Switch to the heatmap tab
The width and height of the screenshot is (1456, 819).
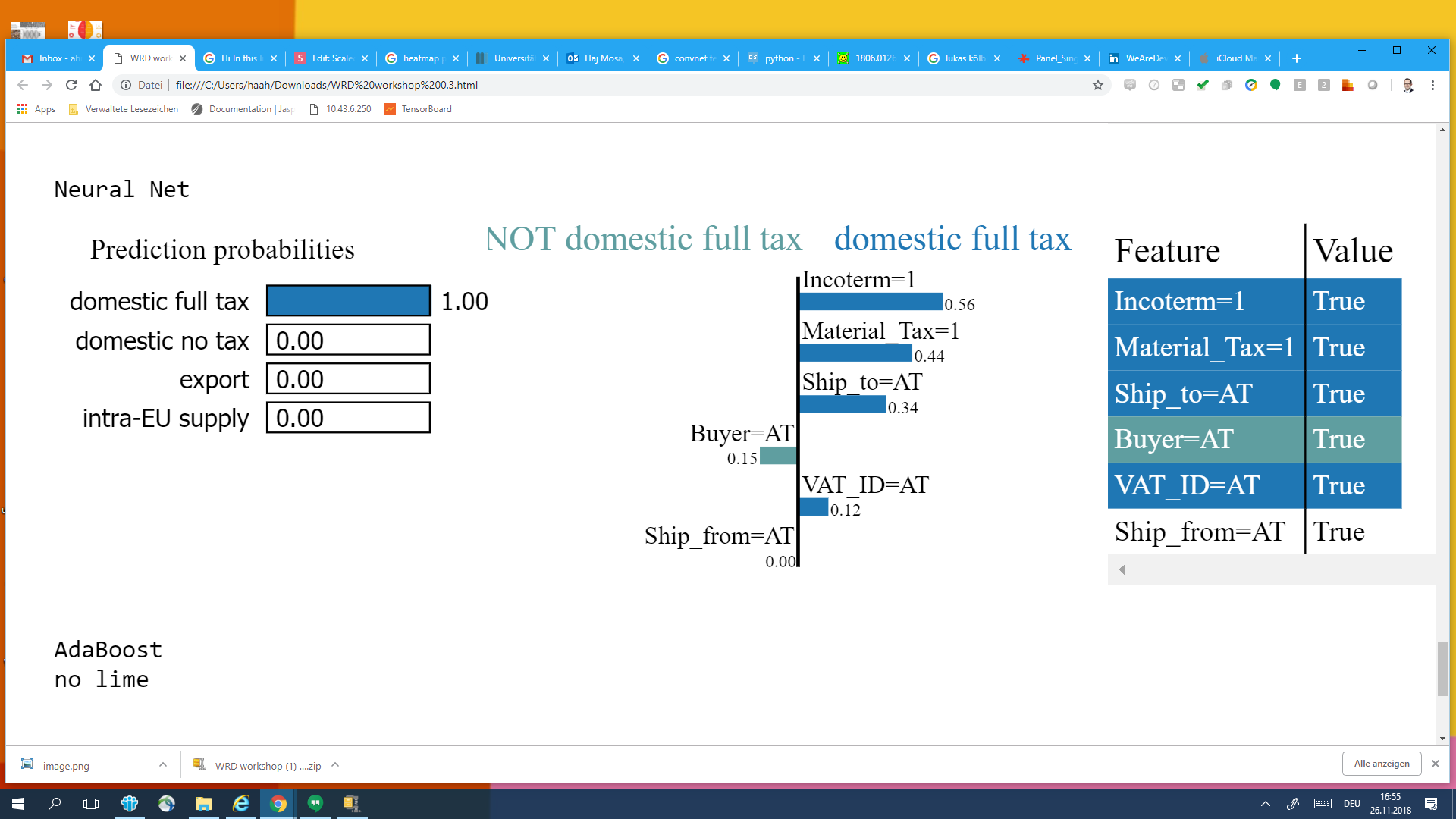click(x=421, y=58)
